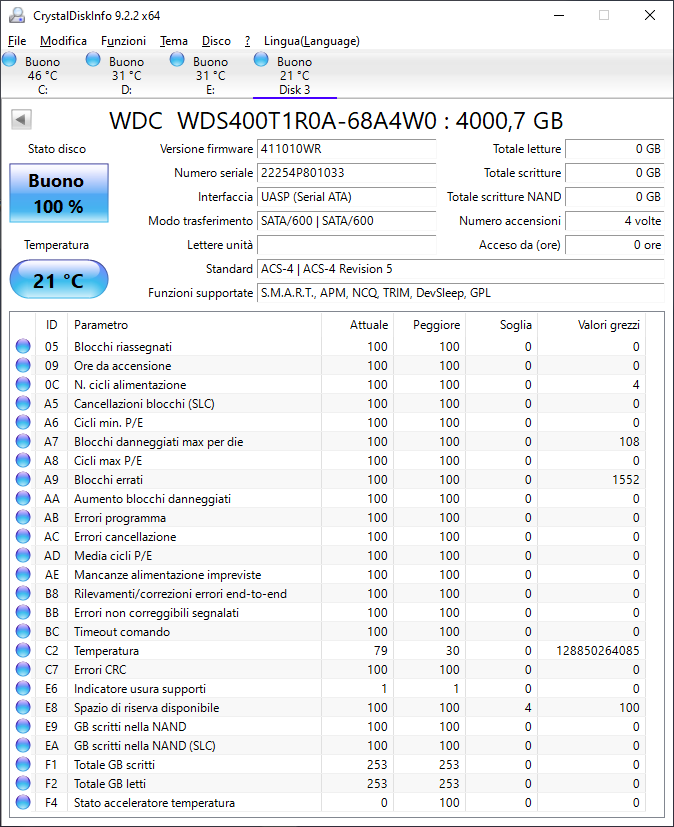Switch to disk D: tab
674x827 pixels.
(x=127, y=75)
